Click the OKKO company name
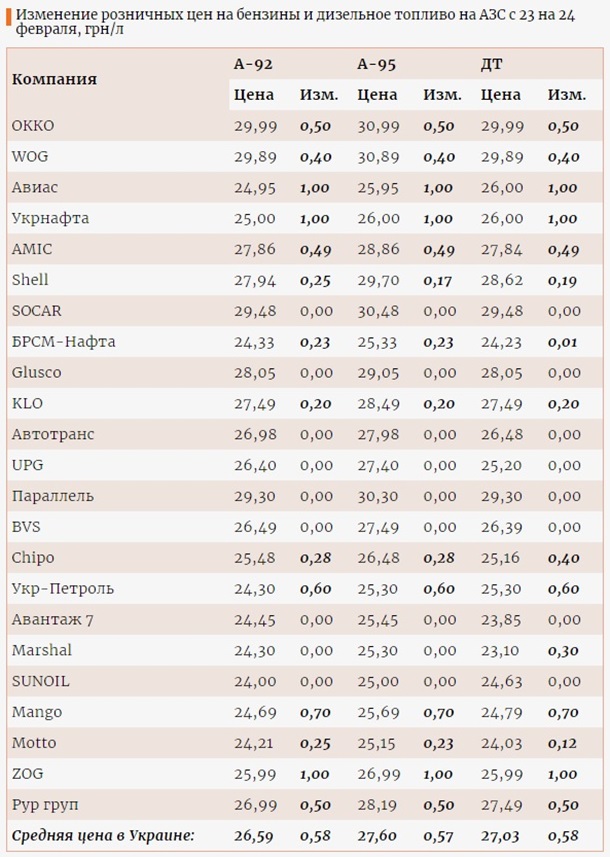610x857 pixels. tap(33, 126)
